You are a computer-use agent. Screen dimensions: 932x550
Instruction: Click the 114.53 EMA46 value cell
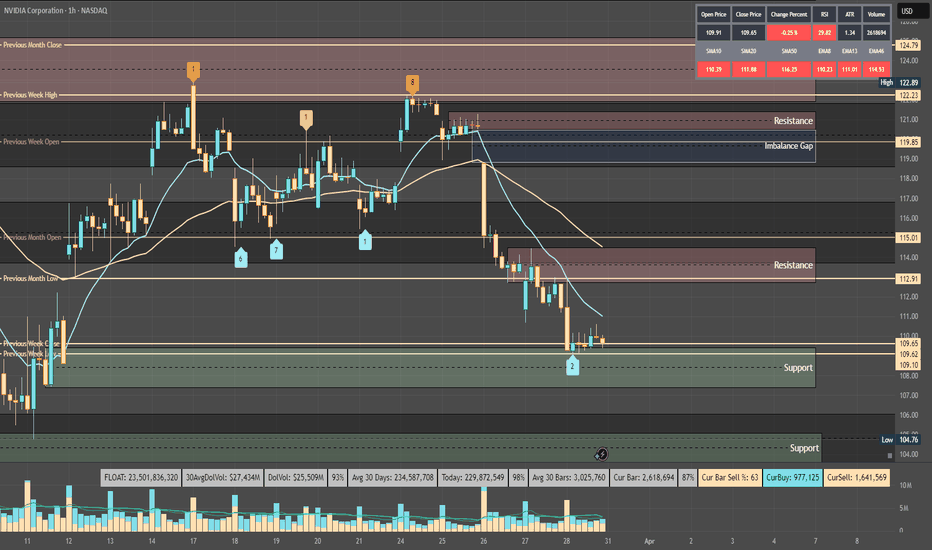tap(876, 70)
